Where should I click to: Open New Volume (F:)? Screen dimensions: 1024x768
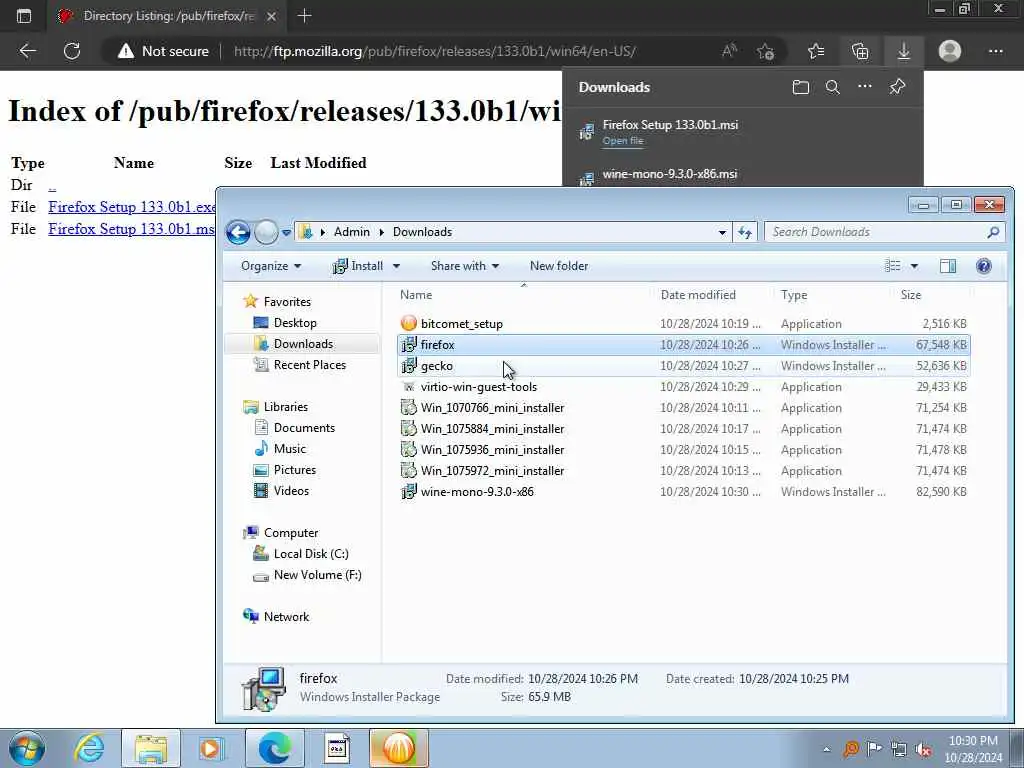tap(317, 575)
